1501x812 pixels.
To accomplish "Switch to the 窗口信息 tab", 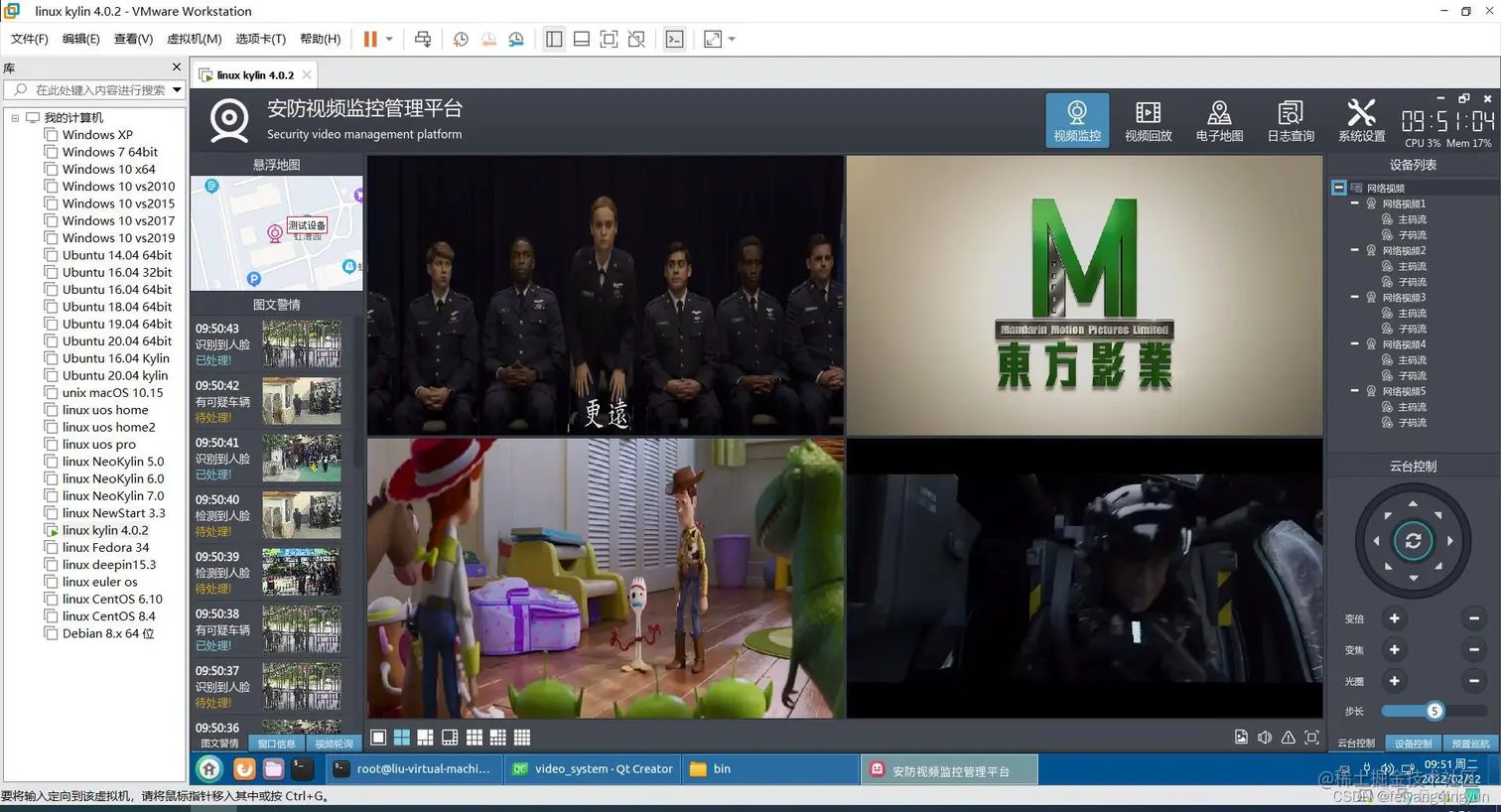I will [x=276, y=744].
